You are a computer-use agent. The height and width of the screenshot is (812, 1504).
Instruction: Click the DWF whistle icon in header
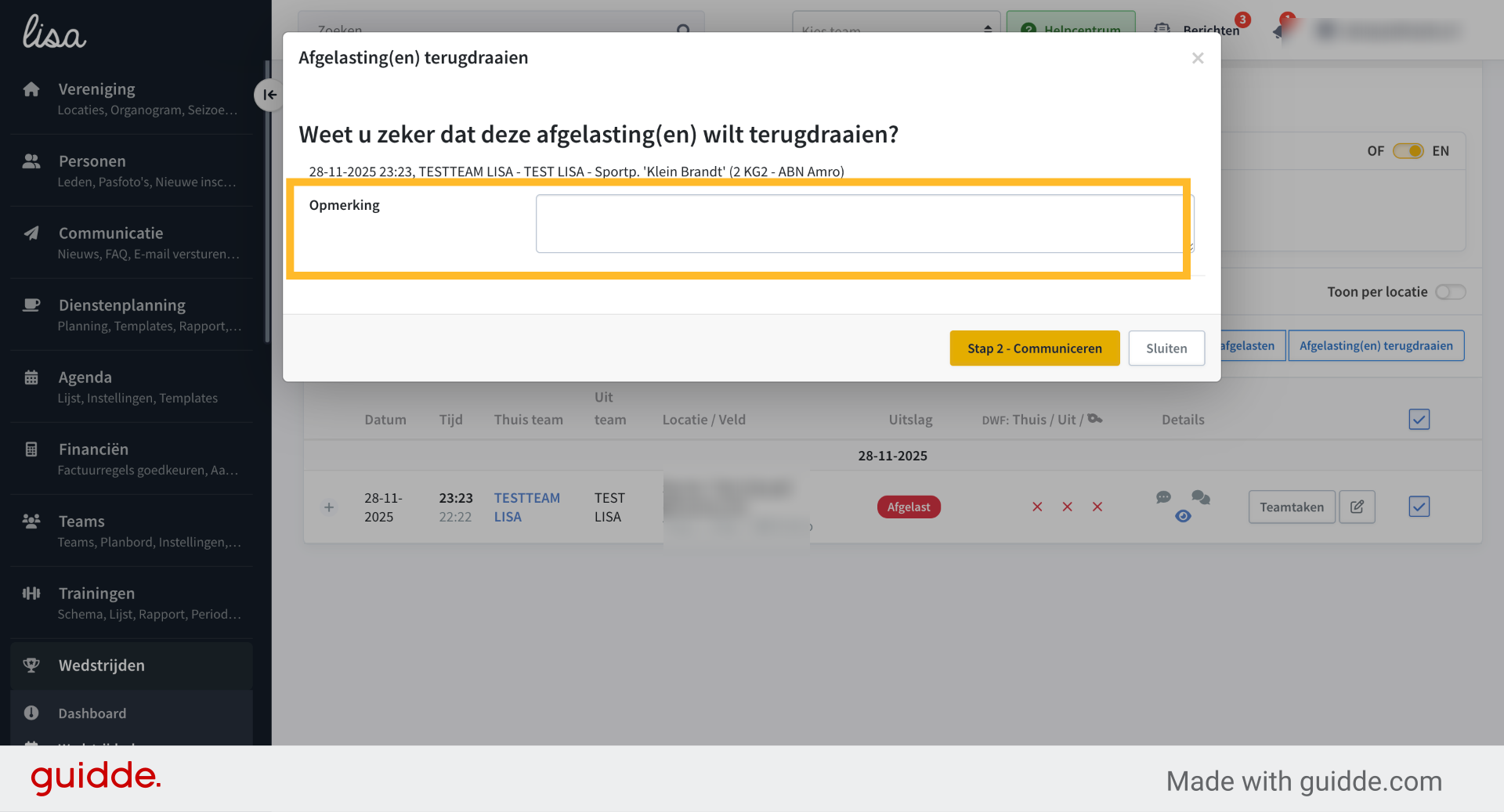coord(1095,419)
